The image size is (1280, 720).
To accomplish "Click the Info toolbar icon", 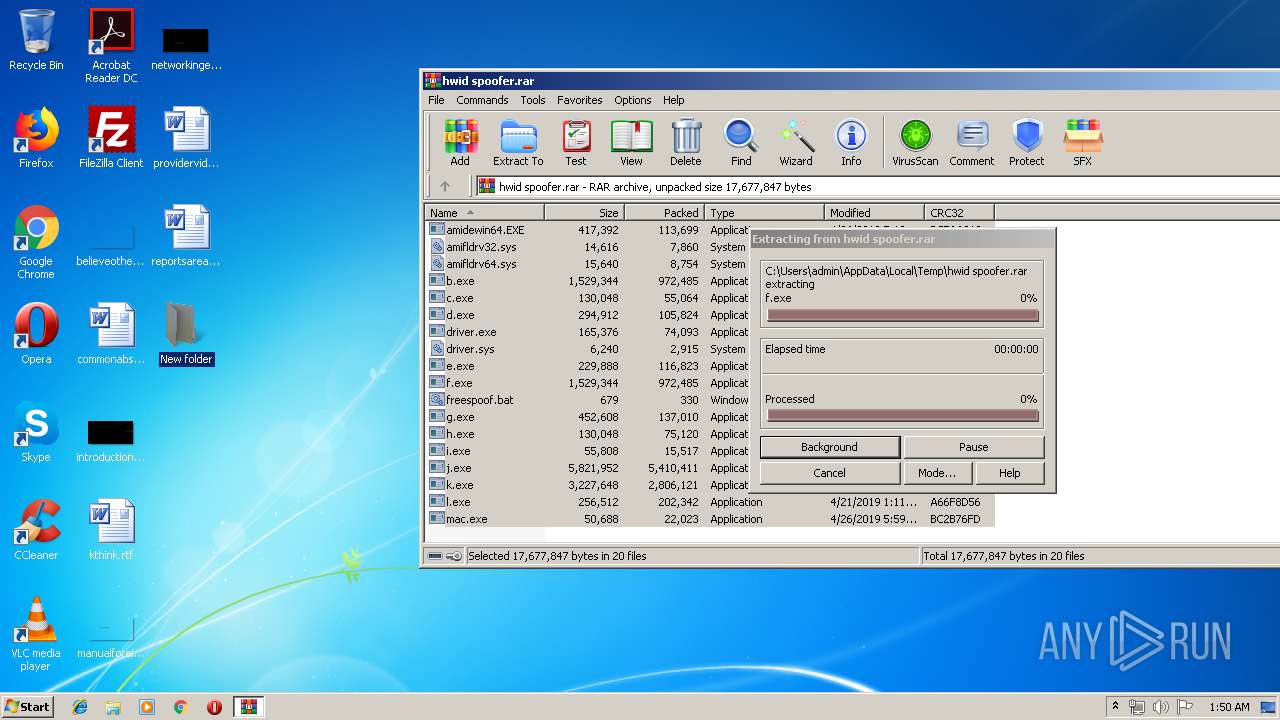I will (x=851, y=142).
